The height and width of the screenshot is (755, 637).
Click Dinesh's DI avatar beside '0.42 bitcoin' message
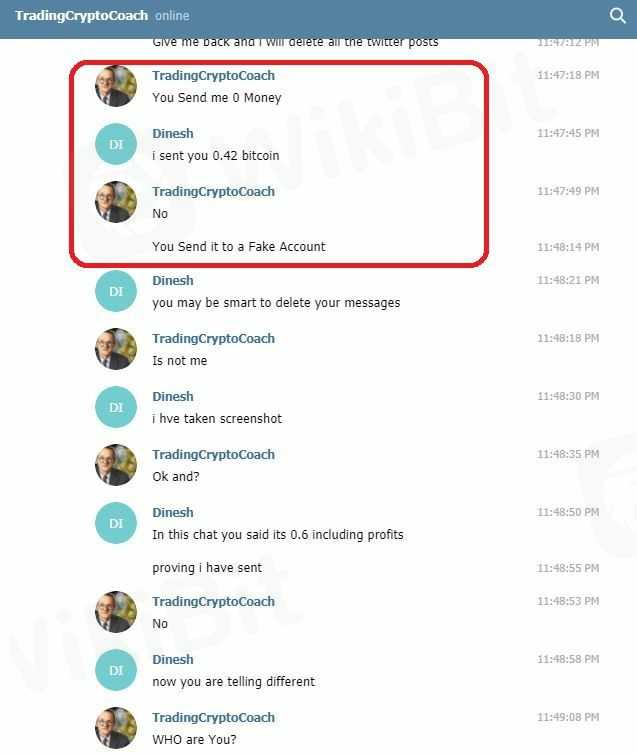tap(116, 144)
